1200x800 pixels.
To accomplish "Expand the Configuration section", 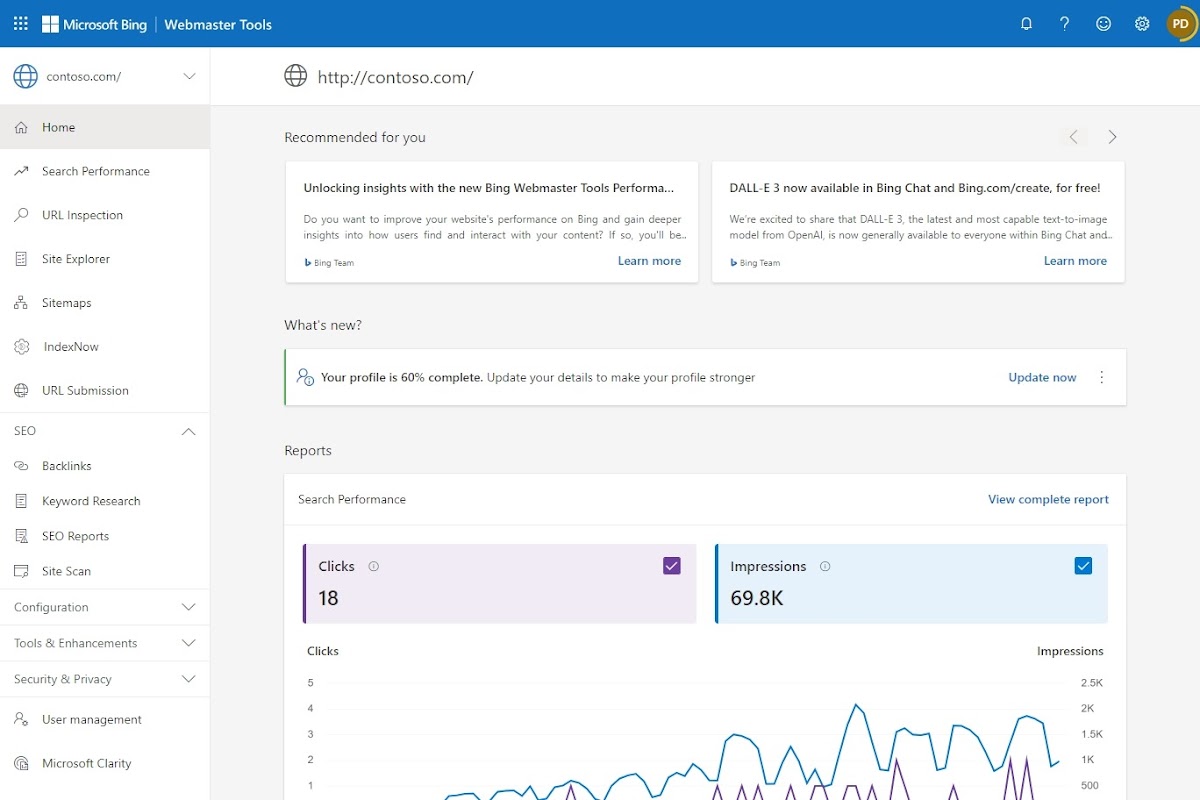I will pos(188,607).
